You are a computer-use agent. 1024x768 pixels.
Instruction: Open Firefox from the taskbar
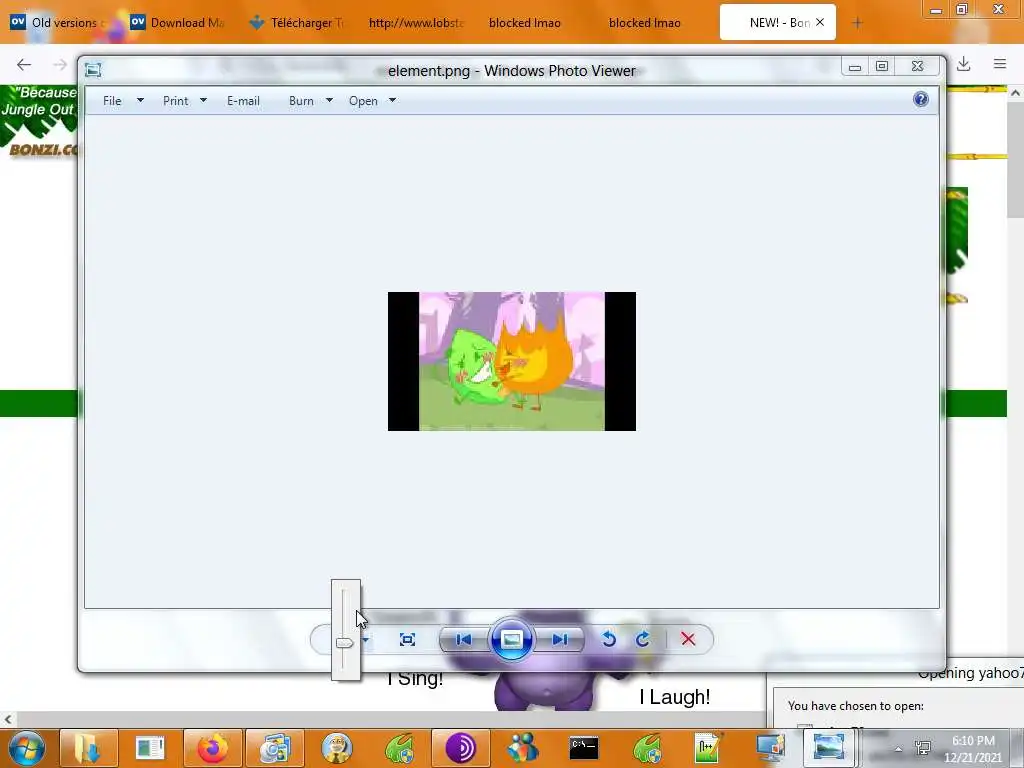(x=213, y=748)
